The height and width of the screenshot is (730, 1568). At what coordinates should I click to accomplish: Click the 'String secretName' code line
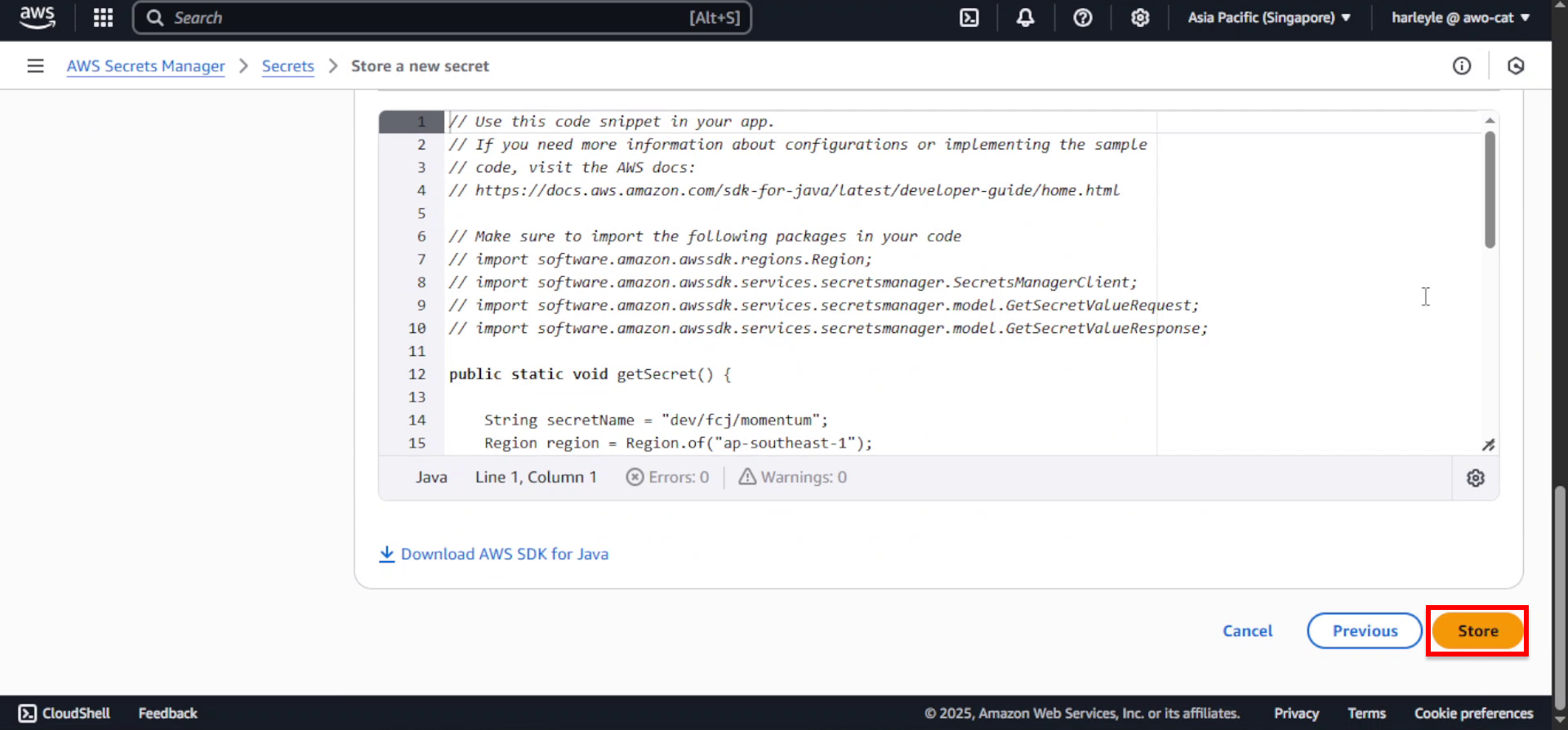[656, 420]
